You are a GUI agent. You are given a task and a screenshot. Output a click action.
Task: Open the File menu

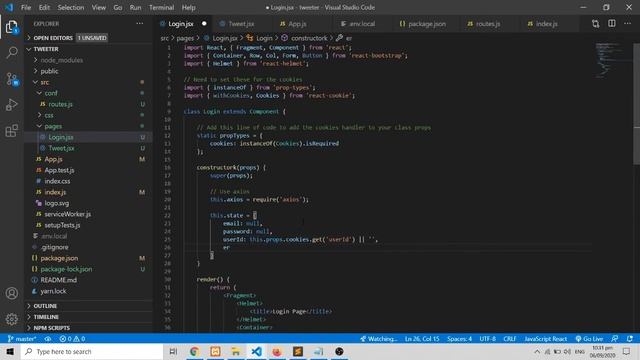(26, 7)
